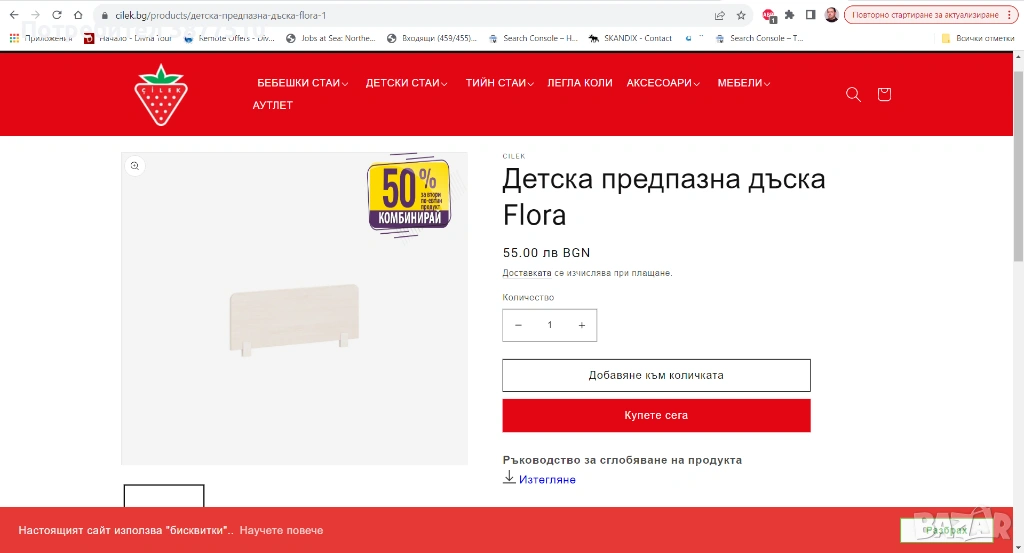
Task: Share this page via address bar icon
Action: tap(720, 15)
